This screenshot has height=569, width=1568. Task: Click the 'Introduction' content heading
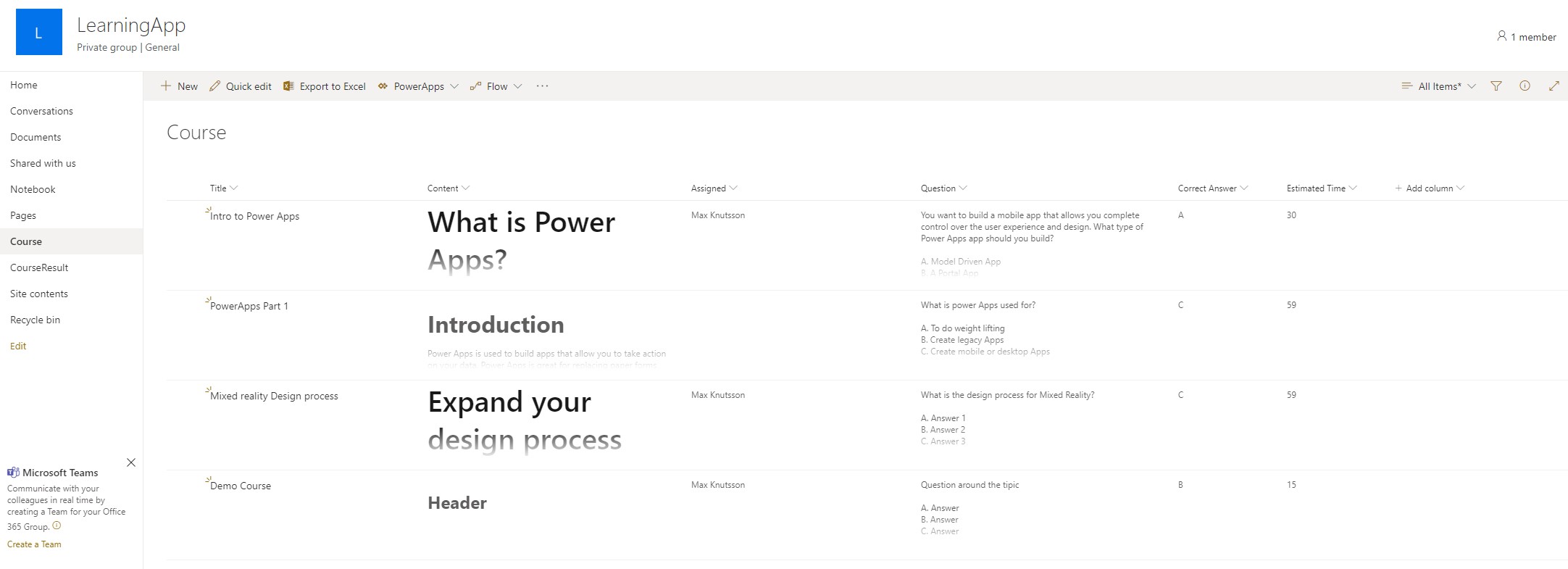[x=496, y=325]
